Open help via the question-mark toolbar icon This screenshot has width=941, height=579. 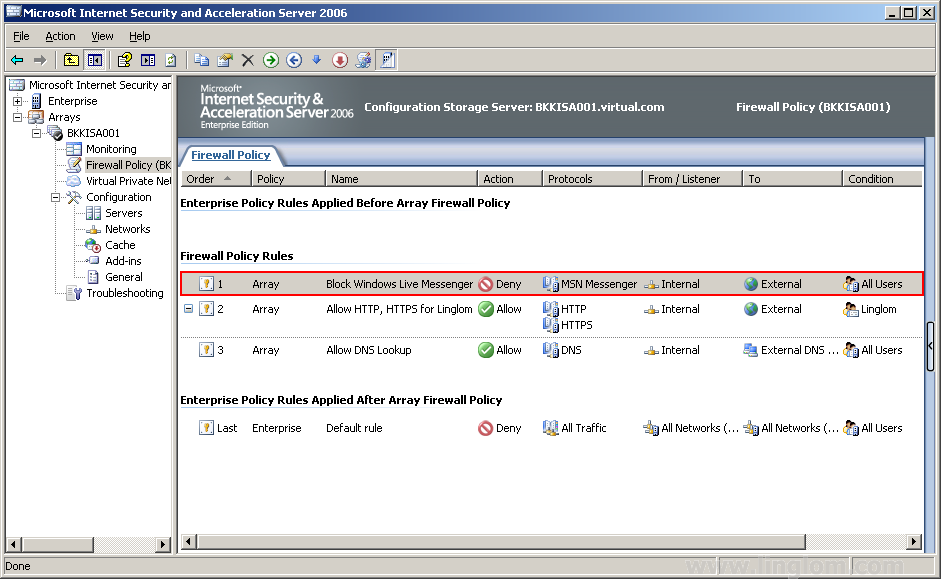pos(125,60)
